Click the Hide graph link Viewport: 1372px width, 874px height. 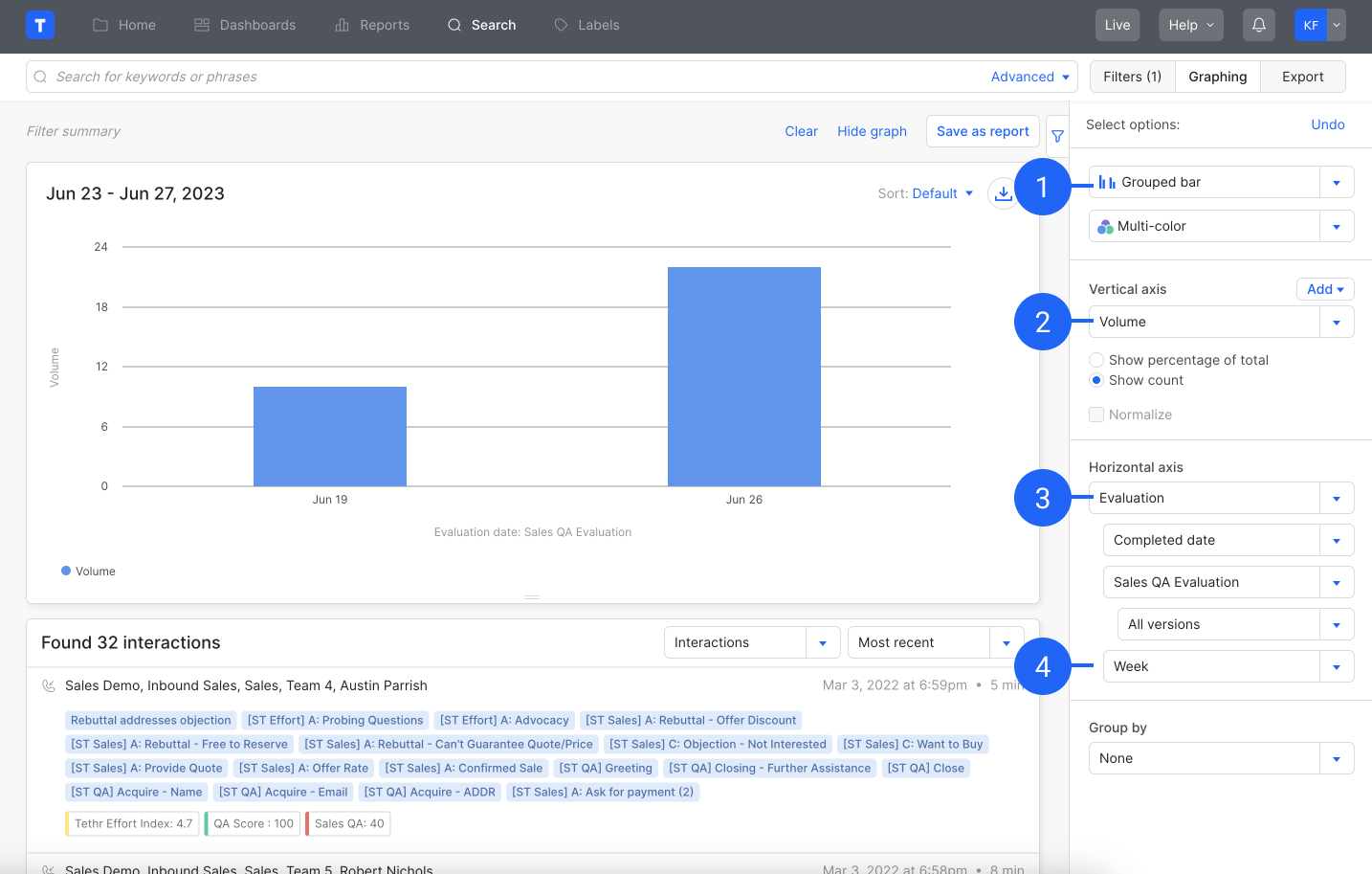[x=872, y=131]
